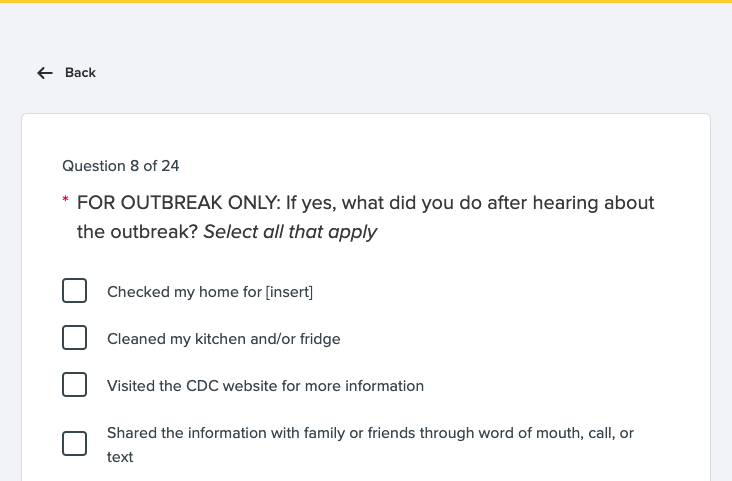732x481 pixels.
Task: Click the 'Cleaned my kitchen and/or fridge' label
Action: click(223, 339)
